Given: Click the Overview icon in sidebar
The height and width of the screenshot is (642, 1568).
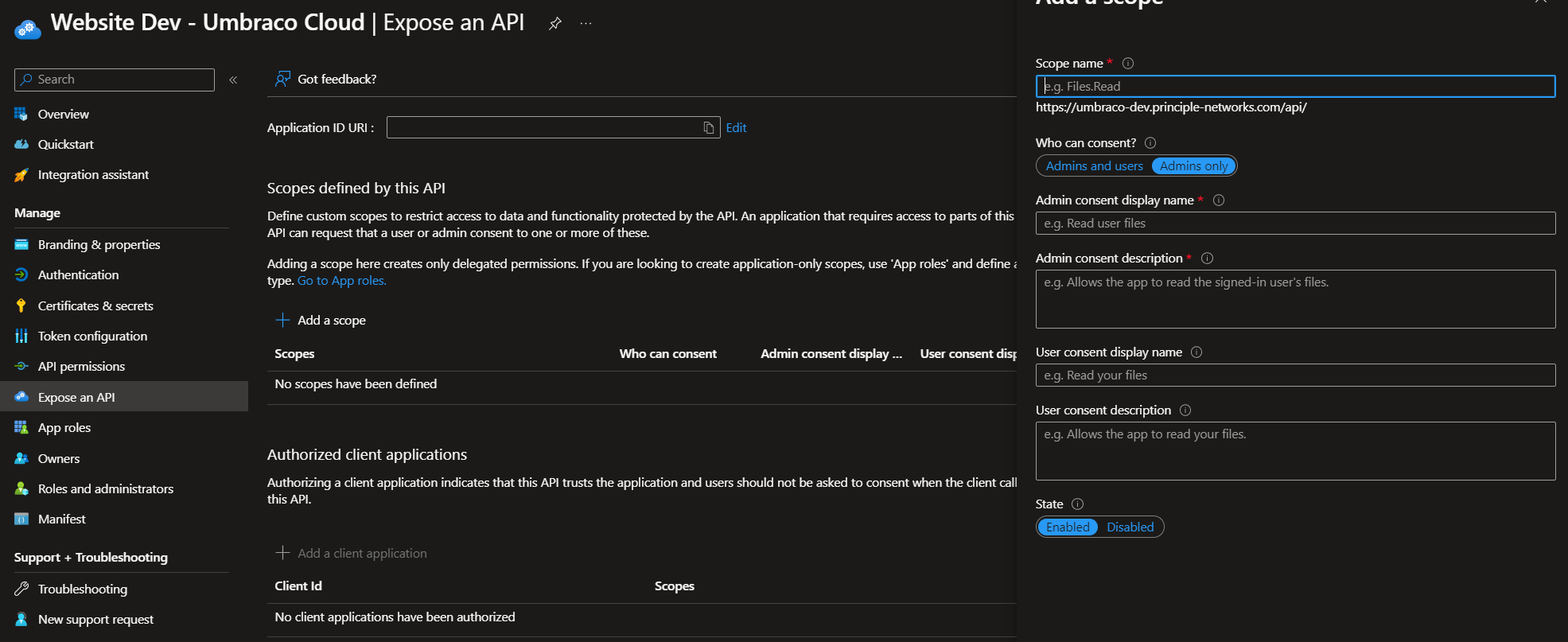Looking at the screenshot, I should tap(21, 115).
